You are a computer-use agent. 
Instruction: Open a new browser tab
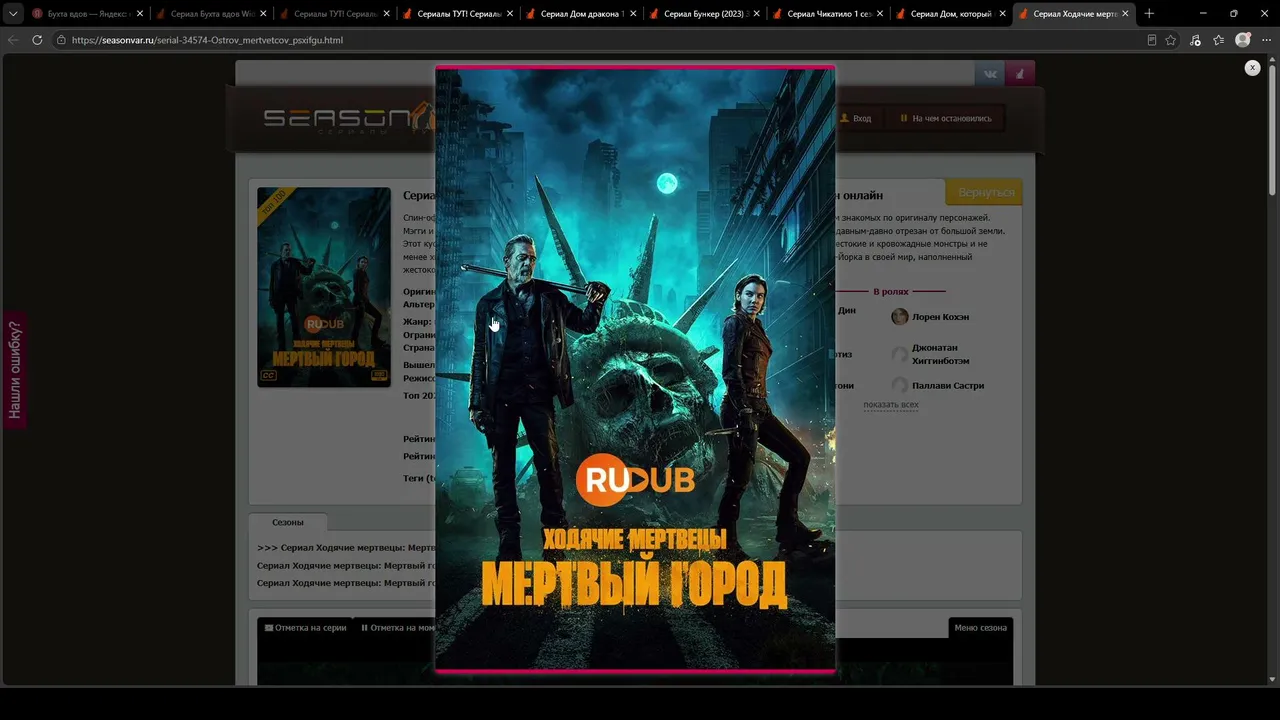click(1149, 14)
